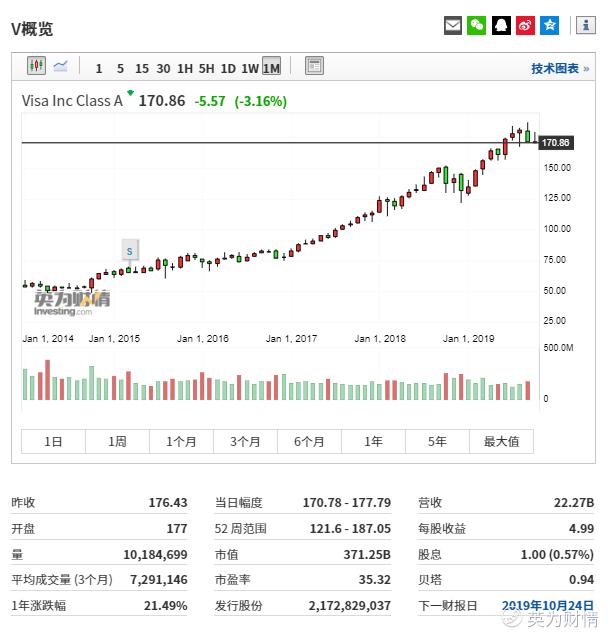Switch to candlestick chart type

36,65
